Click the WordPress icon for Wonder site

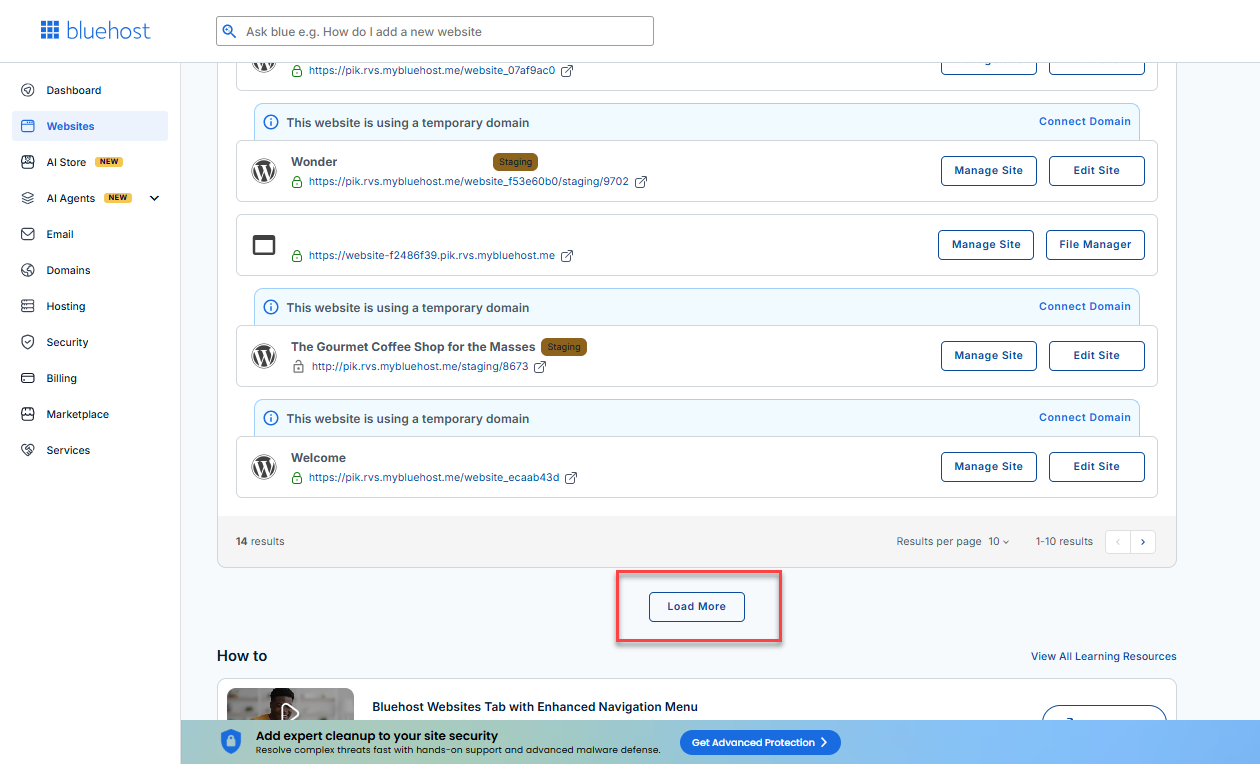(x=264, y=171)
